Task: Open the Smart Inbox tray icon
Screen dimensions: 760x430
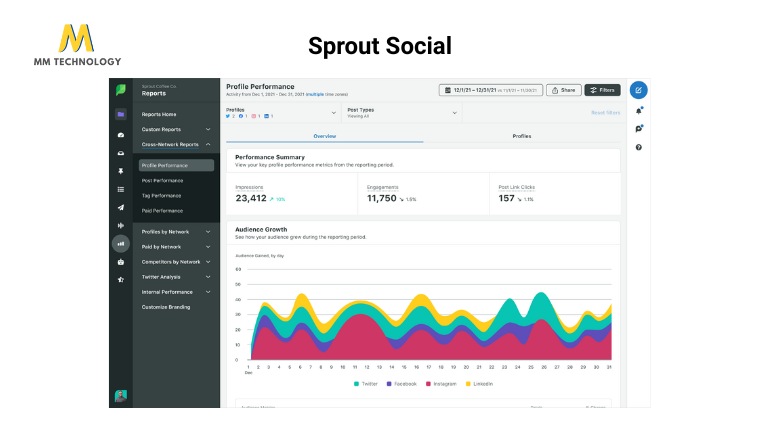Action: pyautogui.click(x=121, y=153)
